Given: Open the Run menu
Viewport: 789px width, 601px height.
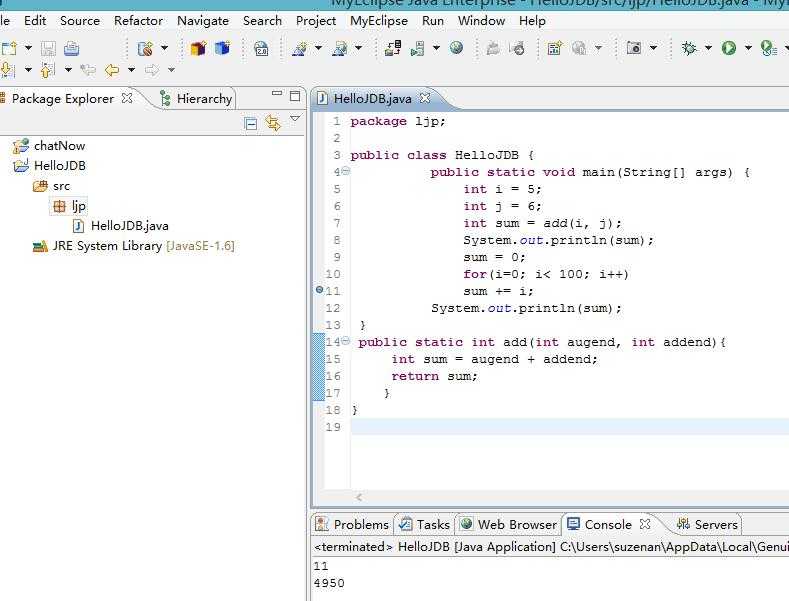Looking at the screenshot, I should [x=433, y=21].
